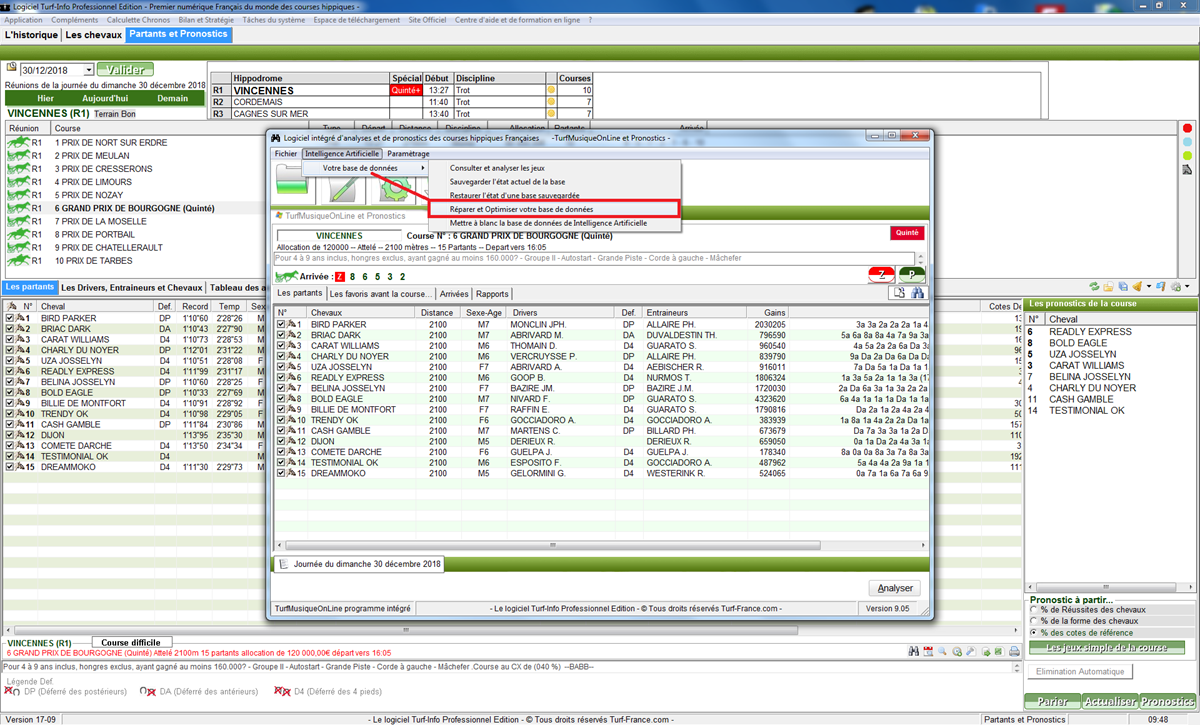Click the 'Parier' button
This screenshot has width=1200, height=725.
(x=1052, y=701)
